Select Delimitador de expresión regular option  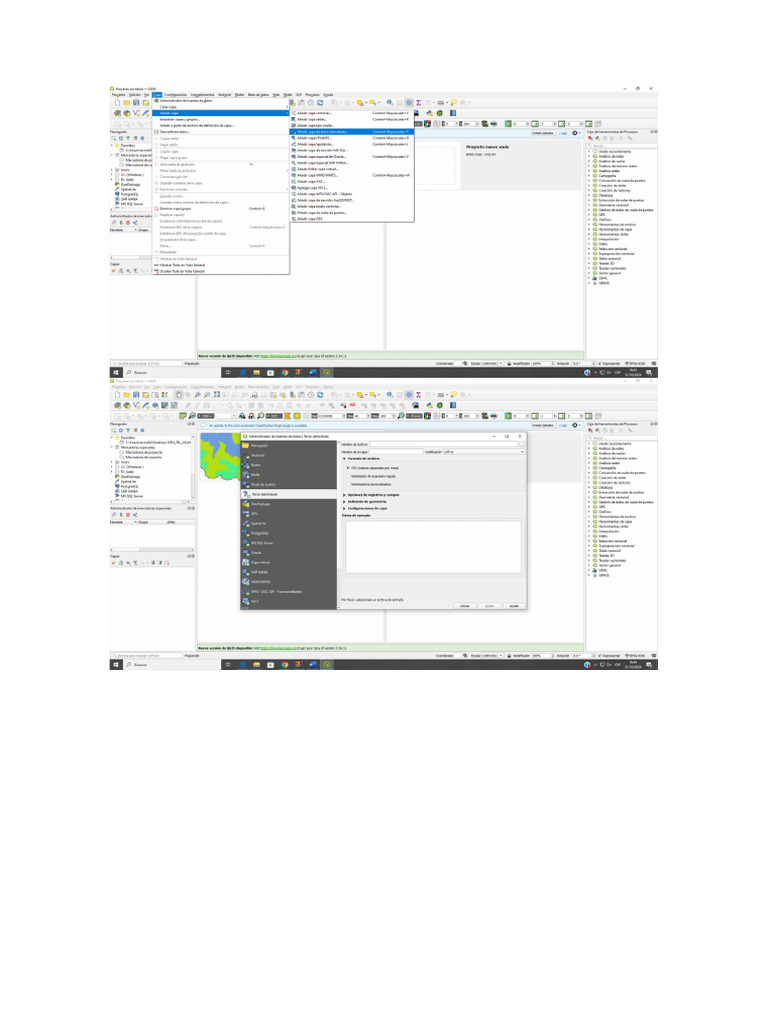click(x=371, y=476)
